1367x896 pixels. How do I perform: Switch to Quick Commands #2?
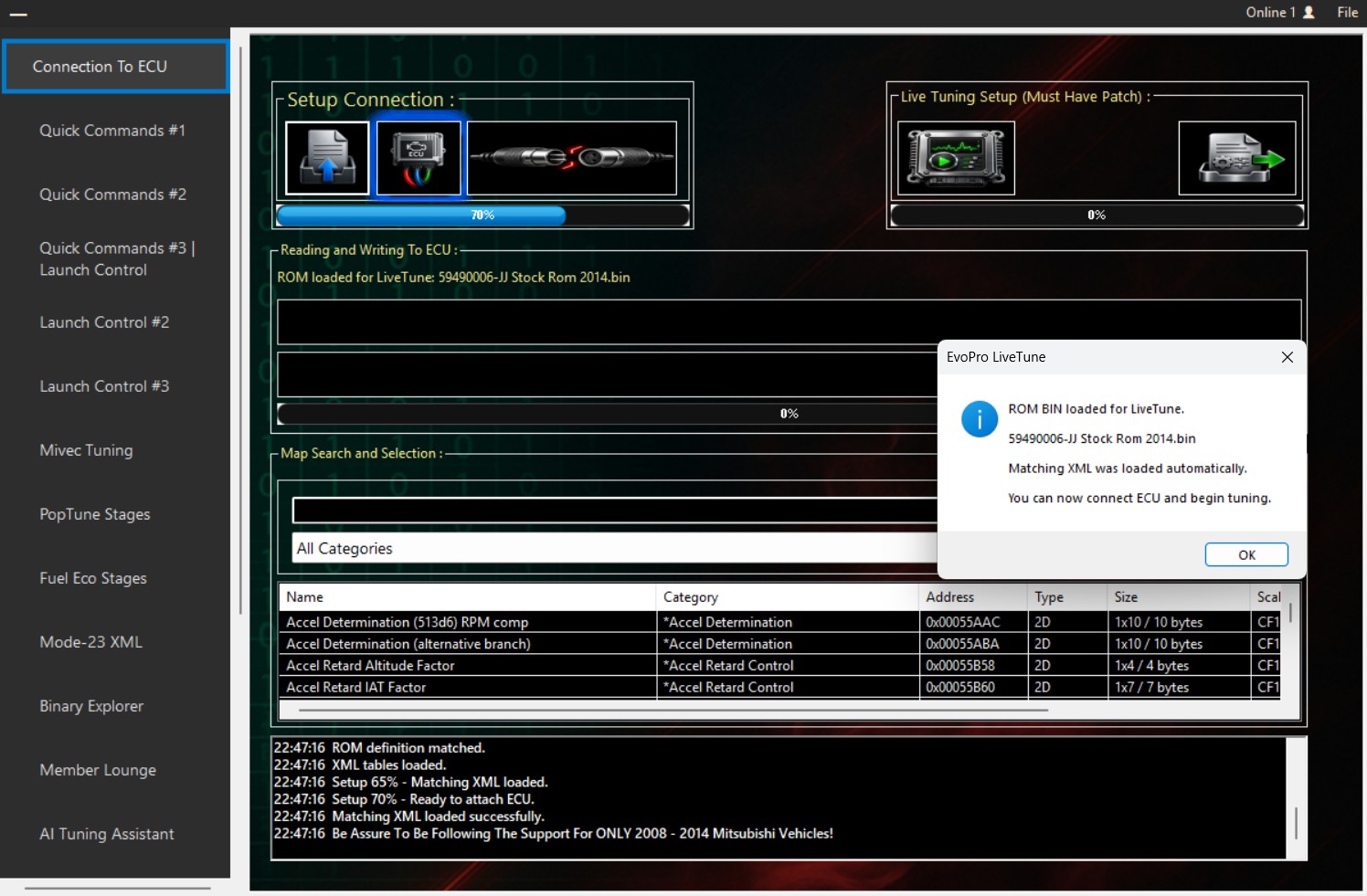point(112,195)
